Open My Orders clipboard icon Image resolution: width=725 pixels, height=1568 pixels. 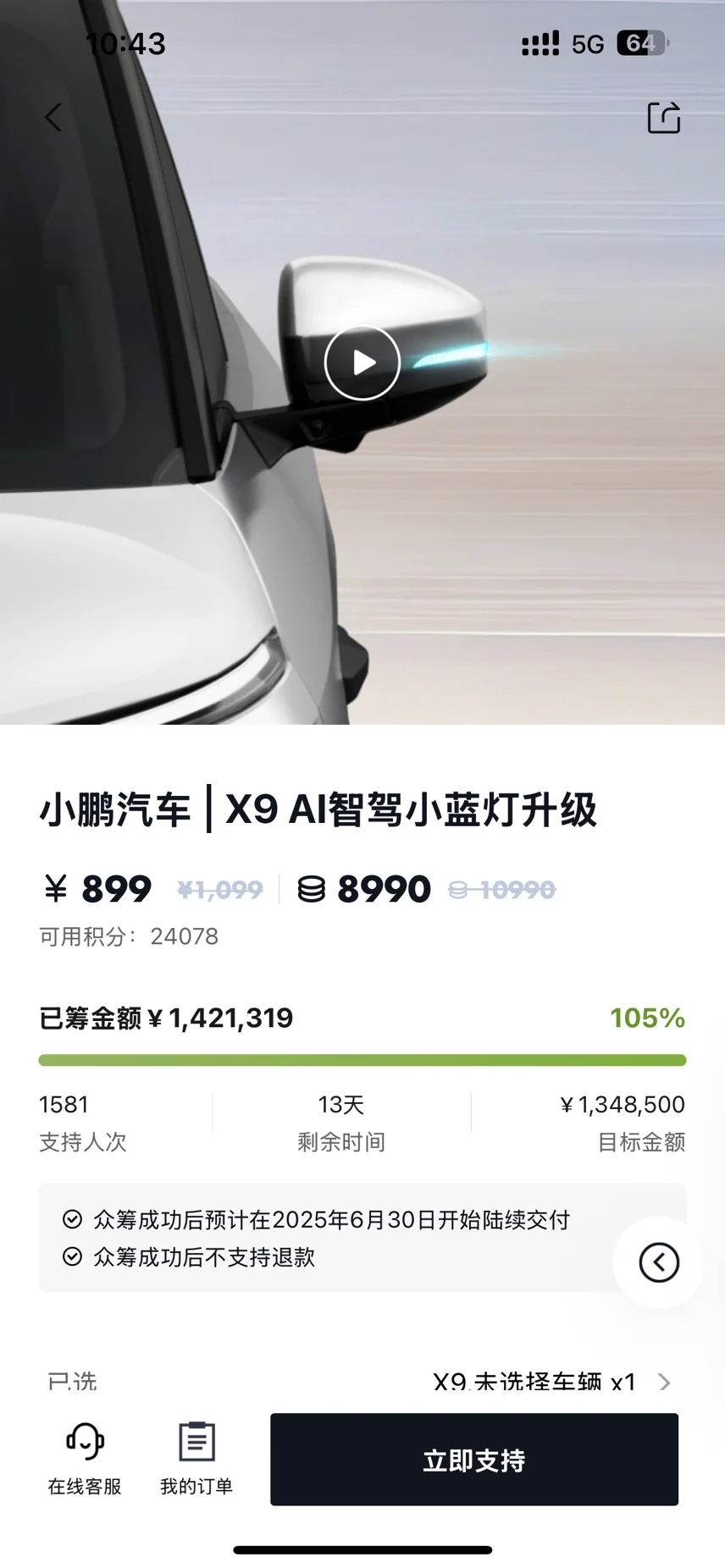click(x=196, y=1441)
